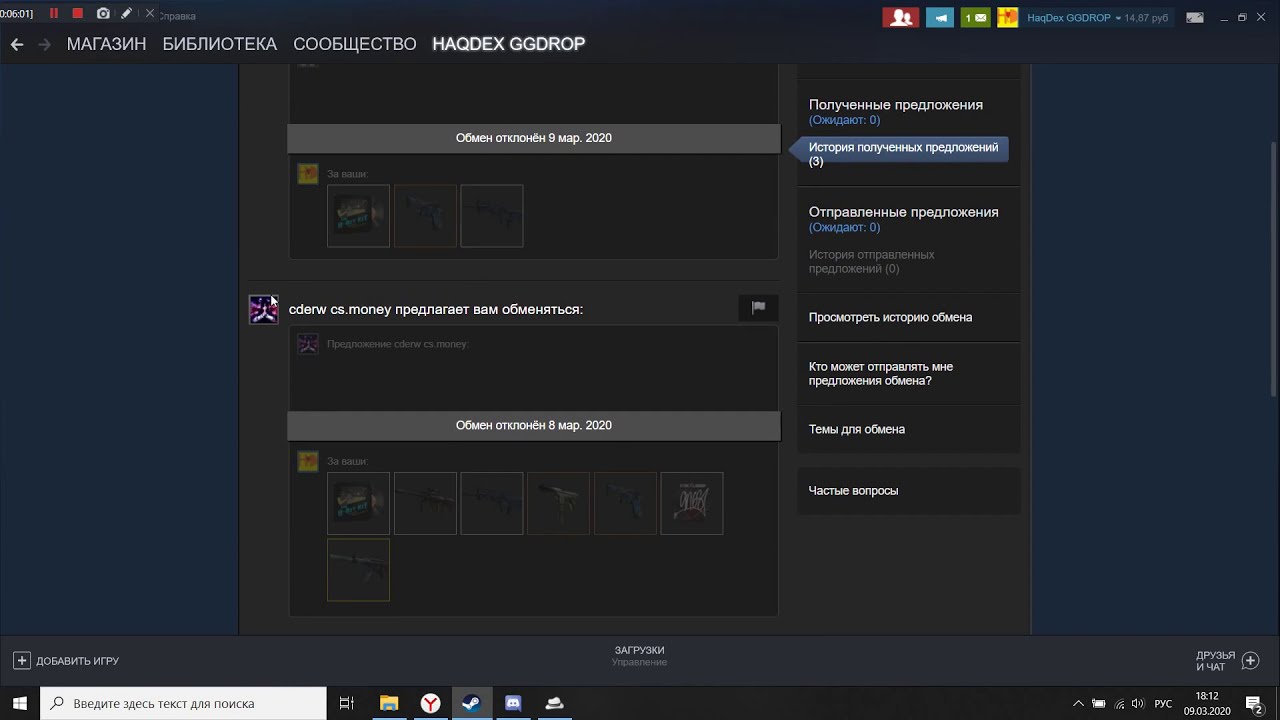Open Кто может отправлять мне предложения обмена
This screenshot has height=720, width=1280.
pyautogui.click(x=880, y=374)
